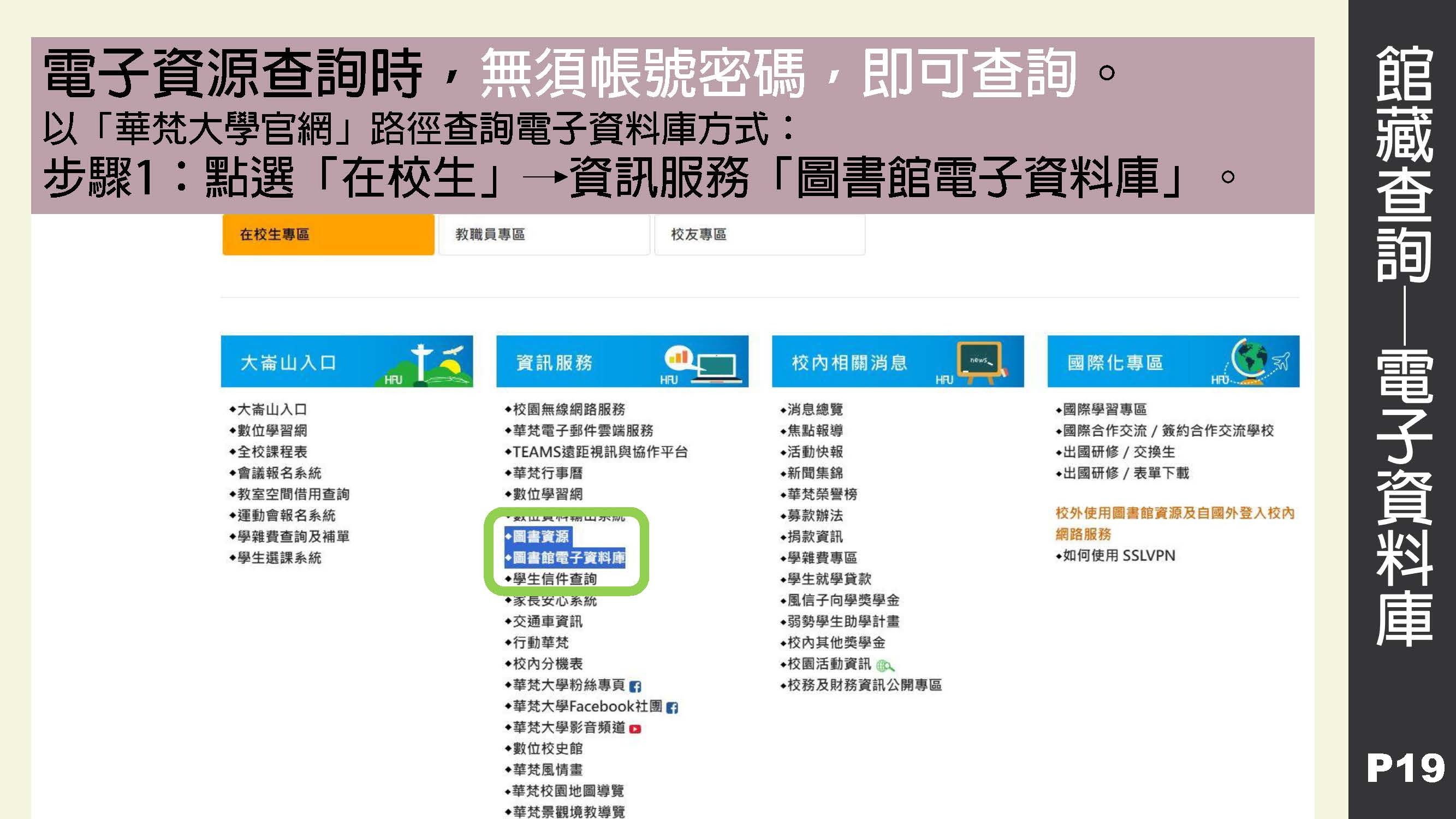Open the 學生選課系統 link
Image resolution: width=1456 pixels, height=819 pixels.
click(x=279, y=558)
